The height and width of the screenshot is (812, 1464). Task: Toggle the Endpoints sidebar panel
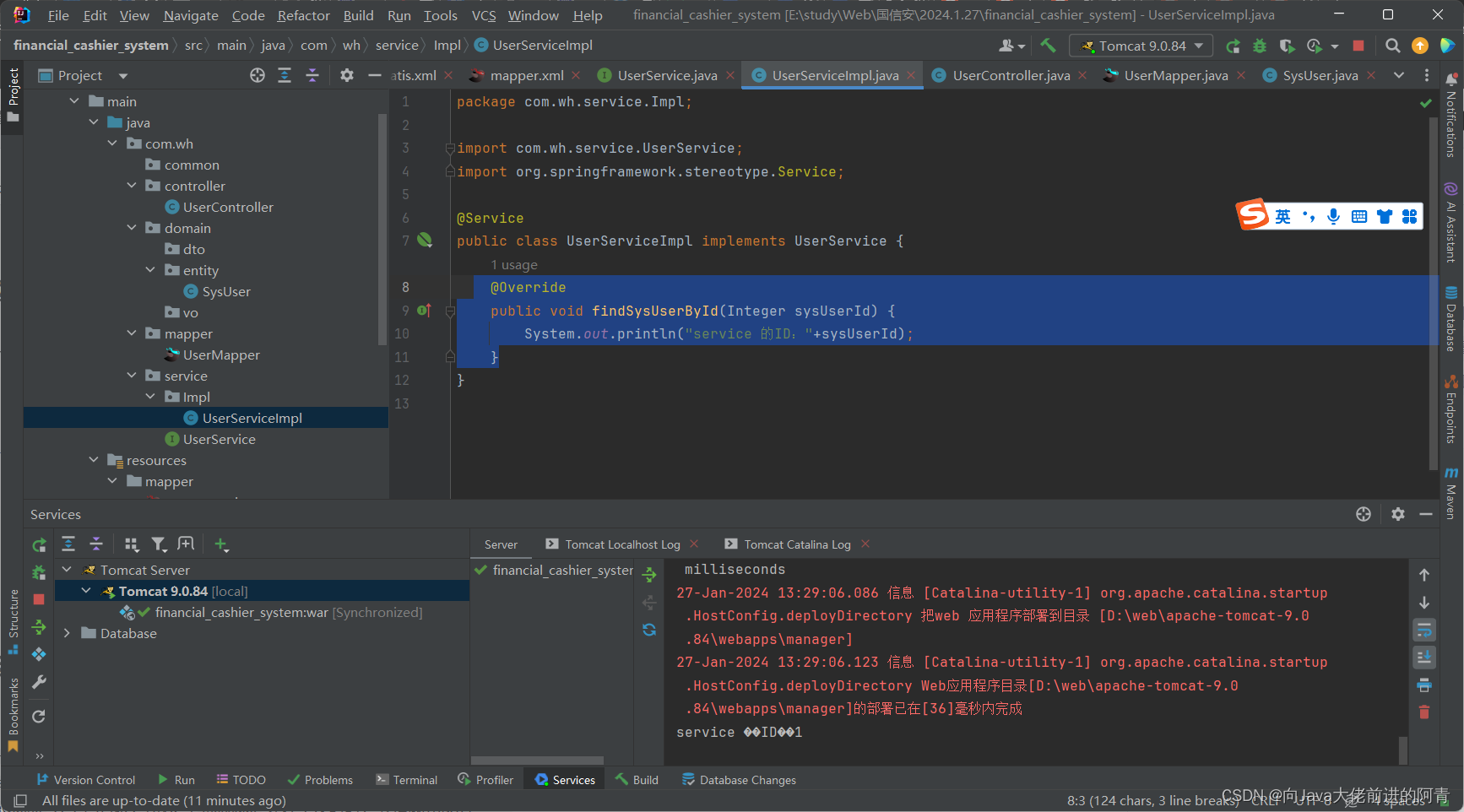tap(1451, 410)
